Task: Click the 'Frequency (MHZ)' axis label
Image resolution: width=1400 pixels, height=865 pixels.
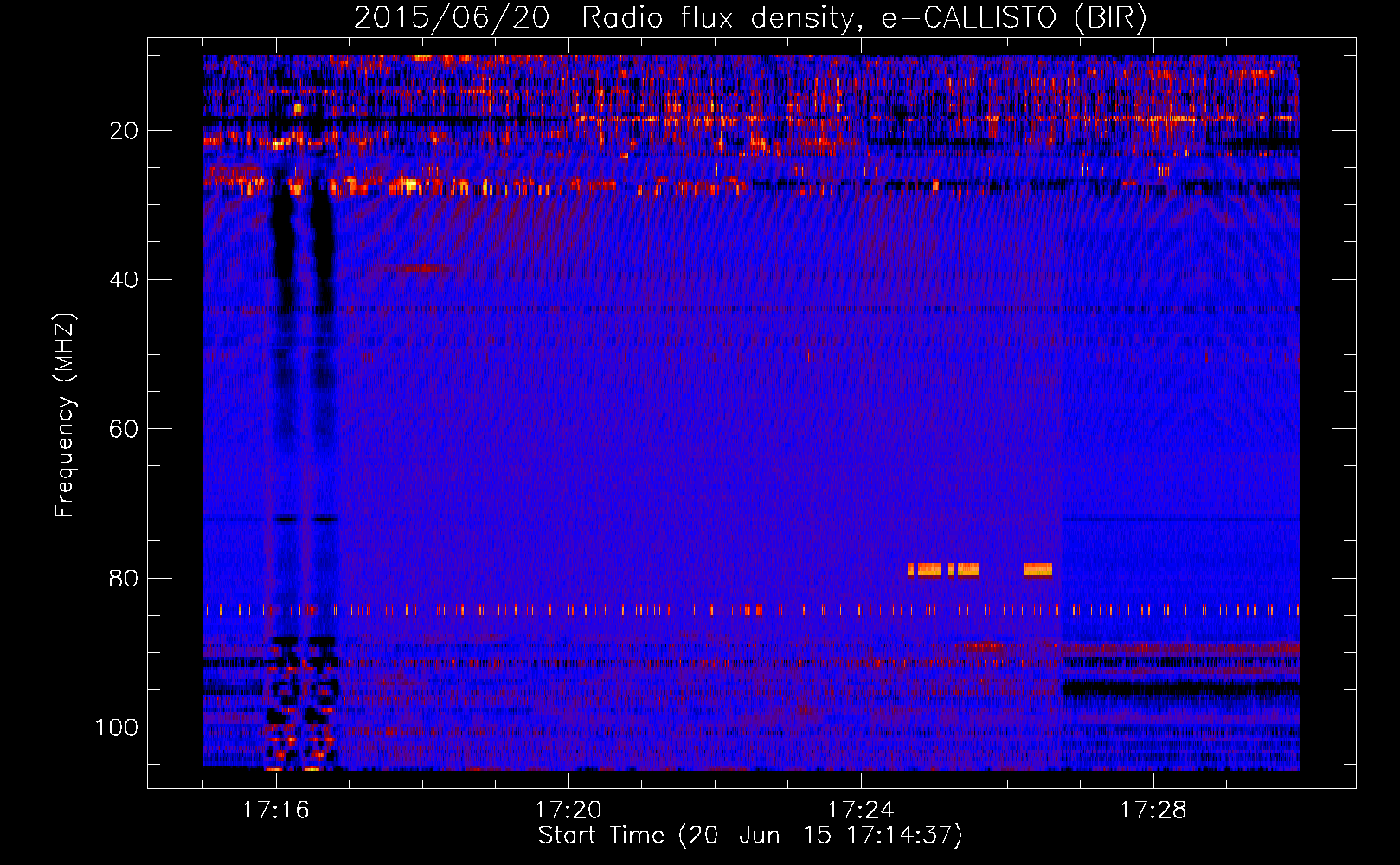Action: [65, 415]
